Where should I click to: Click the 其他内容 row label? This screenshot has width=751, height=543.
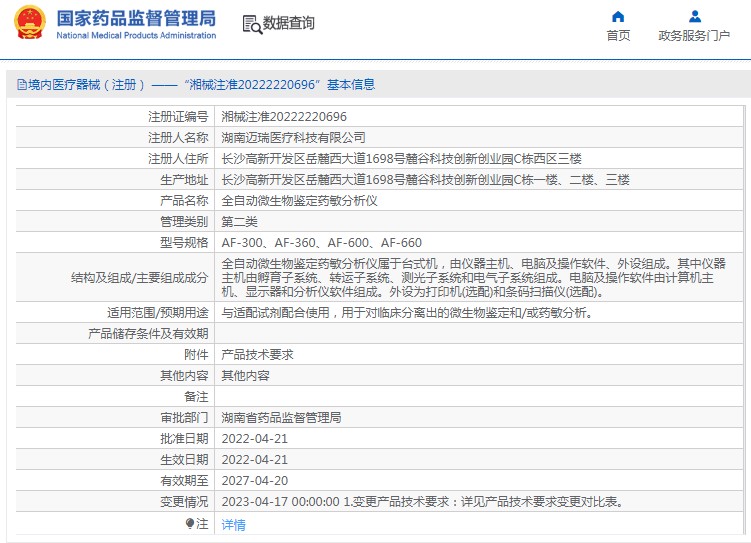coord(184,376)
